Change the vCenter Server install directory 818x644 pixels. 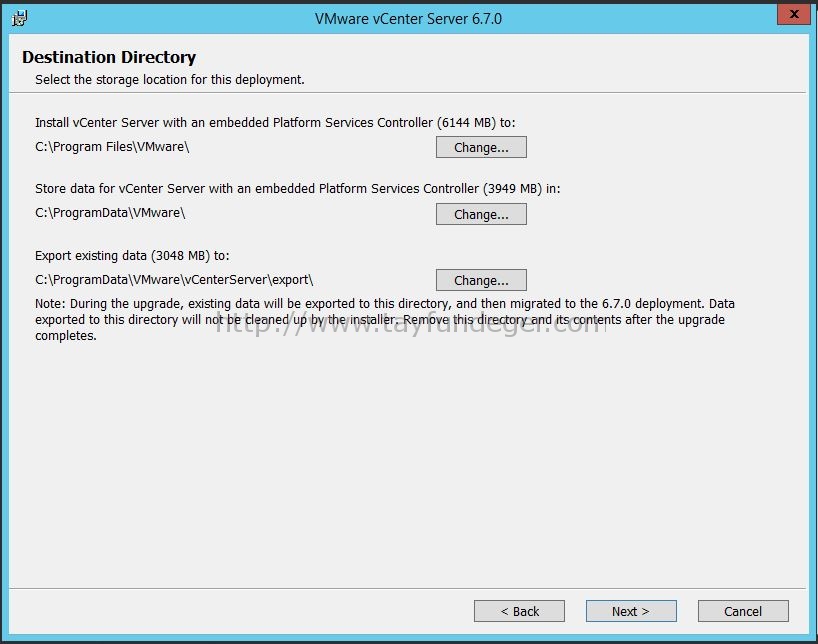481,147
